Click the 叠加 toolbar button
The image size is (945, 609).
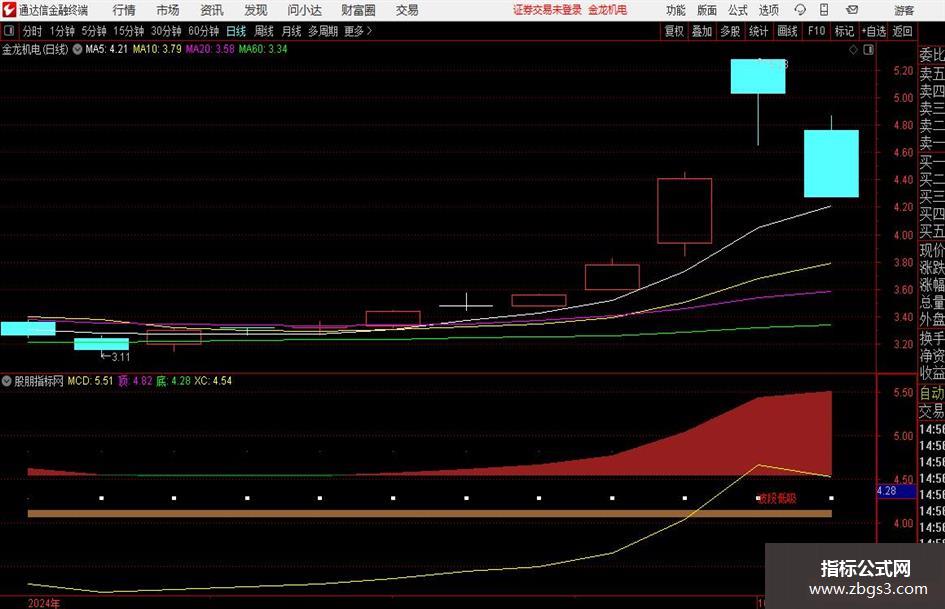tap(702, 31)
